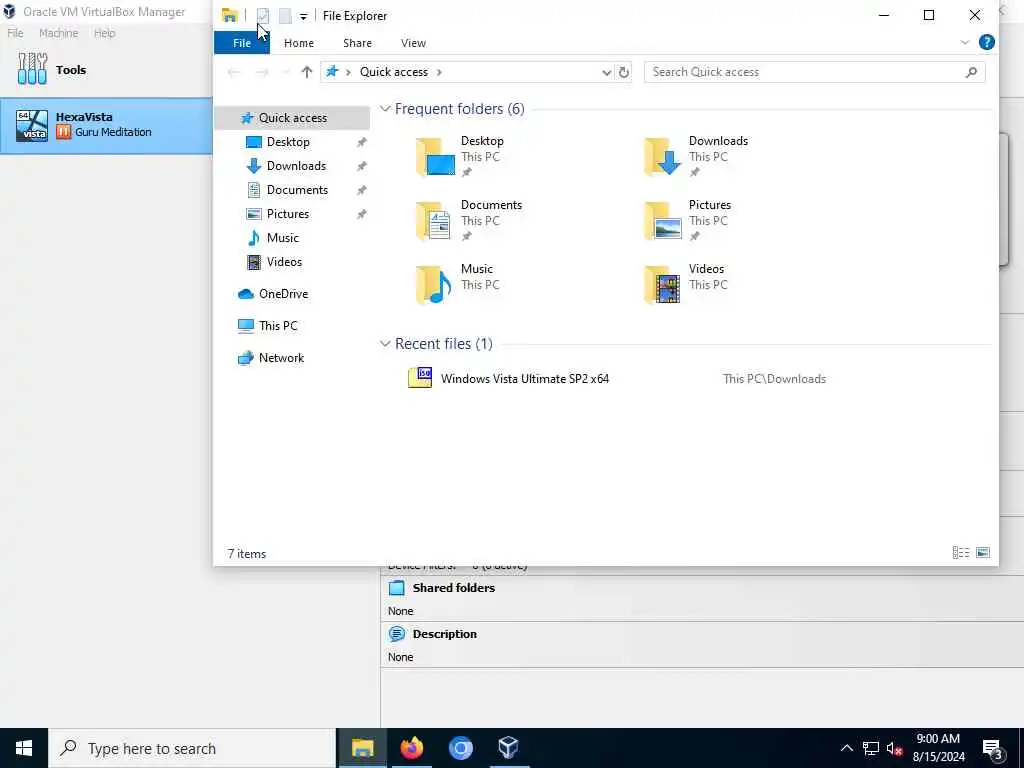
Task: Click the New folder quick access toolbar icon
Action: click(285, 16)
